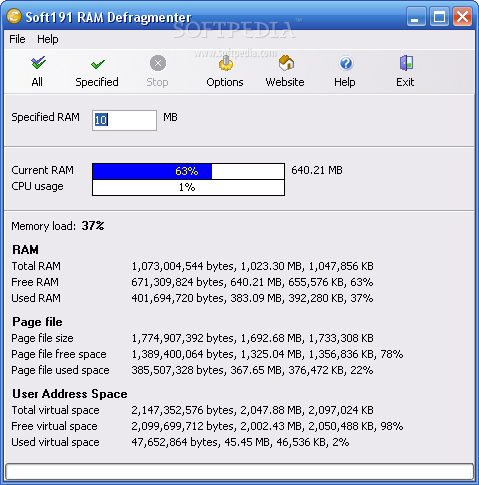The width and height of the screenshot is (479, 485).
Task: Click the Free RAM row value
Action: [x=252, y=282]
